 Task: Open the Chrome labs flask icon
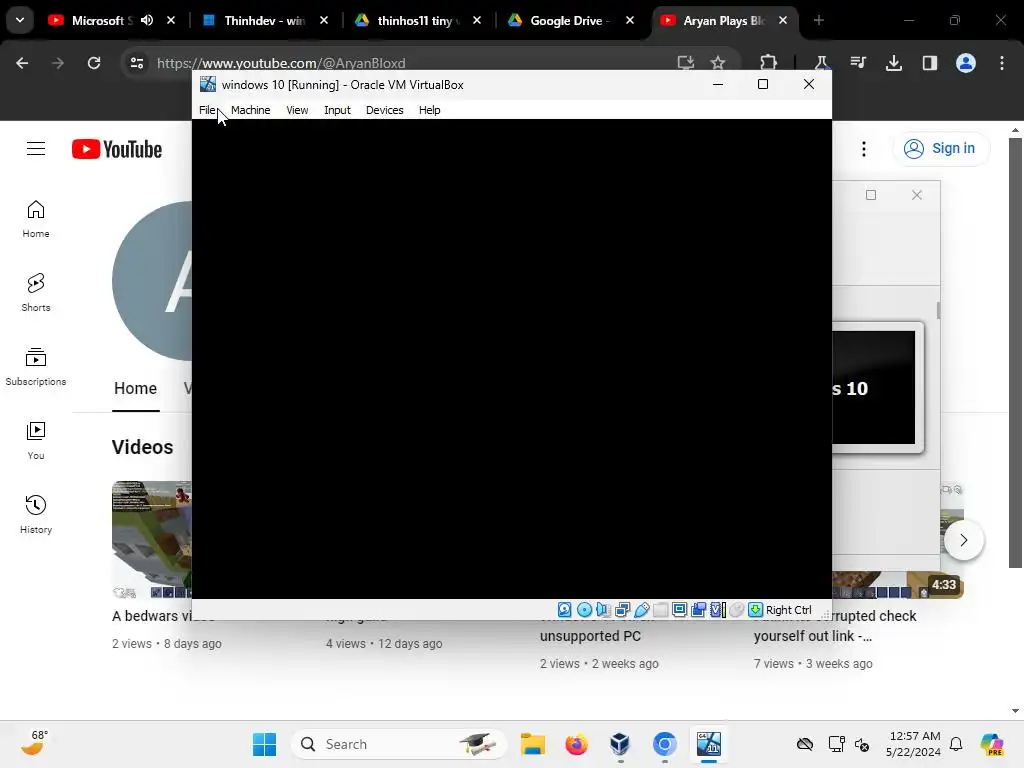click(822, 63)
